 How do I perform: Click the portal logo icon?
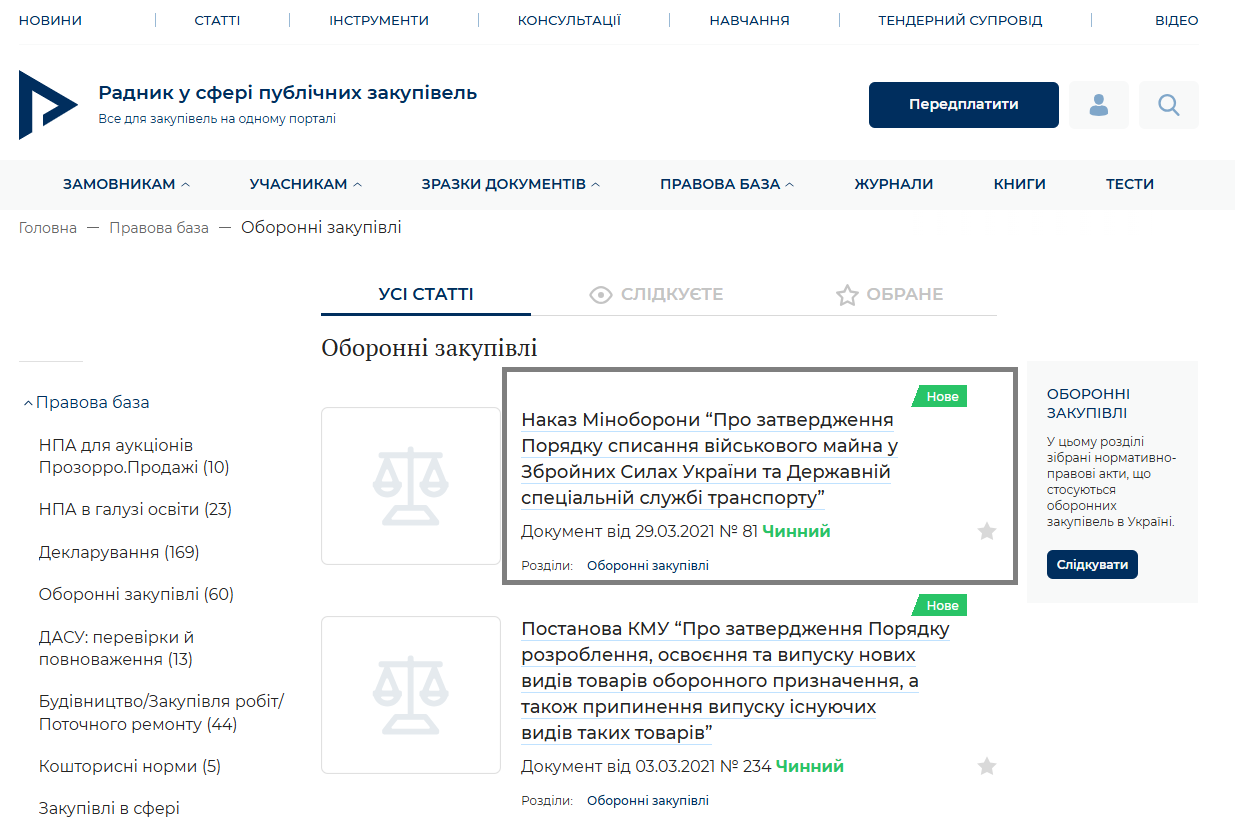(46, 105)
